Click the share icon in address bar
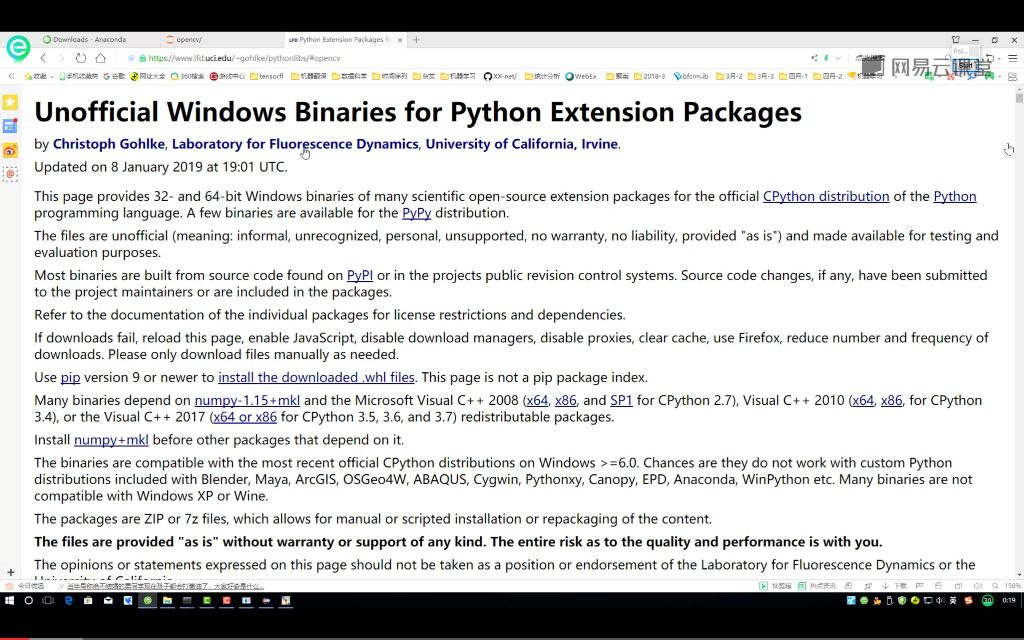 coord(814,58)
